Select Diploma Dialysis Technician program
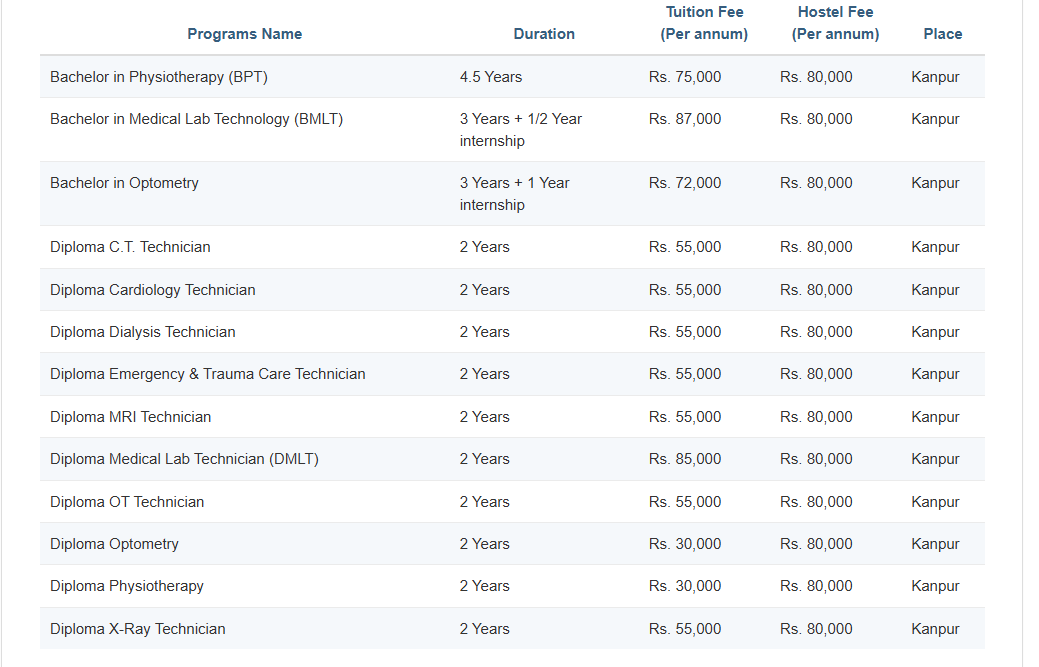The image size is (1039, 667). (143, 332)
